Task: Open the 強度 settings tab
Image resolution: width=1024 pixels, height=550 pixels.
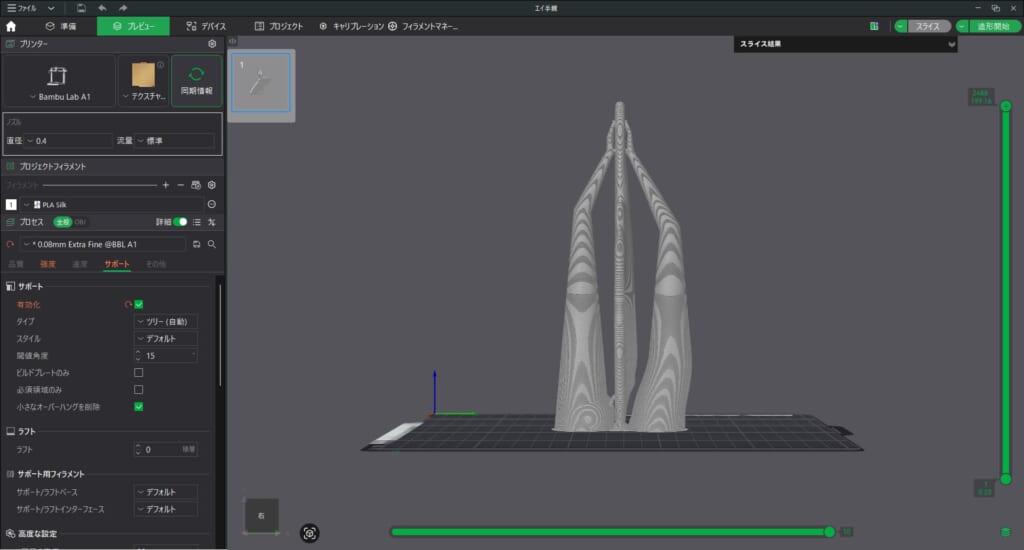Action: [48, 264]
